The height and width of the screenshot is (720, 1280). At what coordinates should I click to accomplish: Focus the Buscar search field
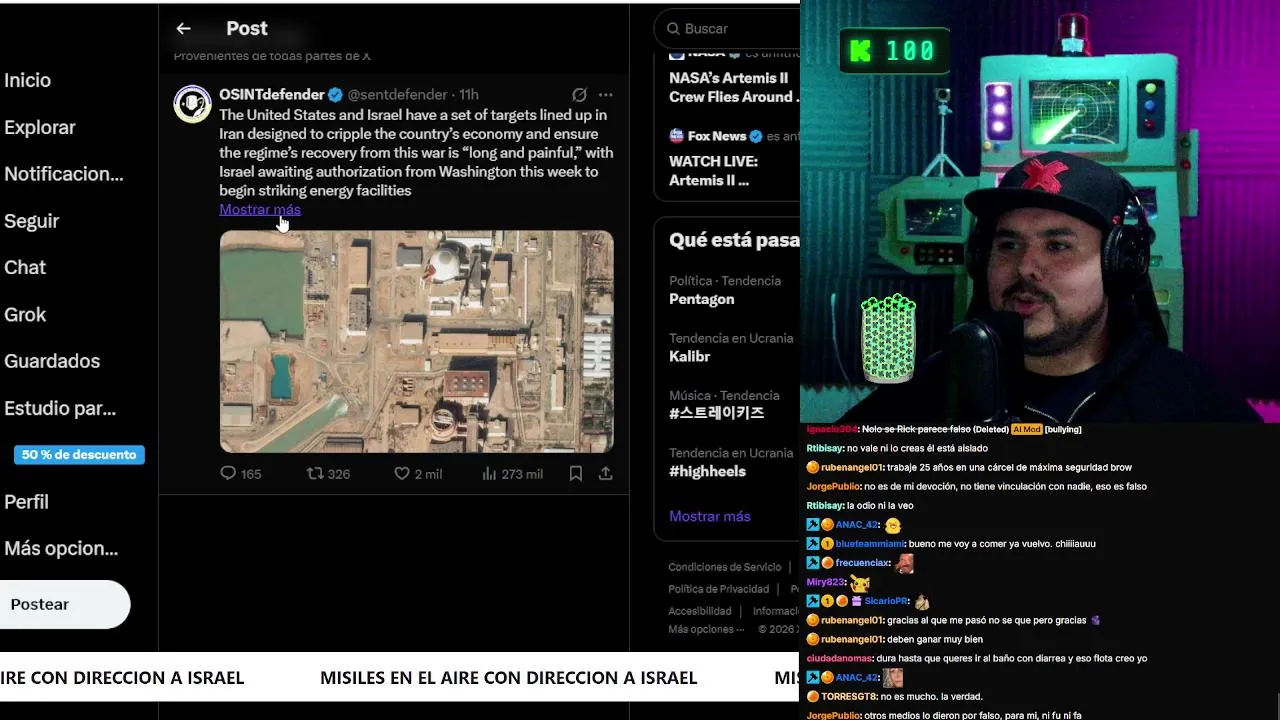point(727,29)
